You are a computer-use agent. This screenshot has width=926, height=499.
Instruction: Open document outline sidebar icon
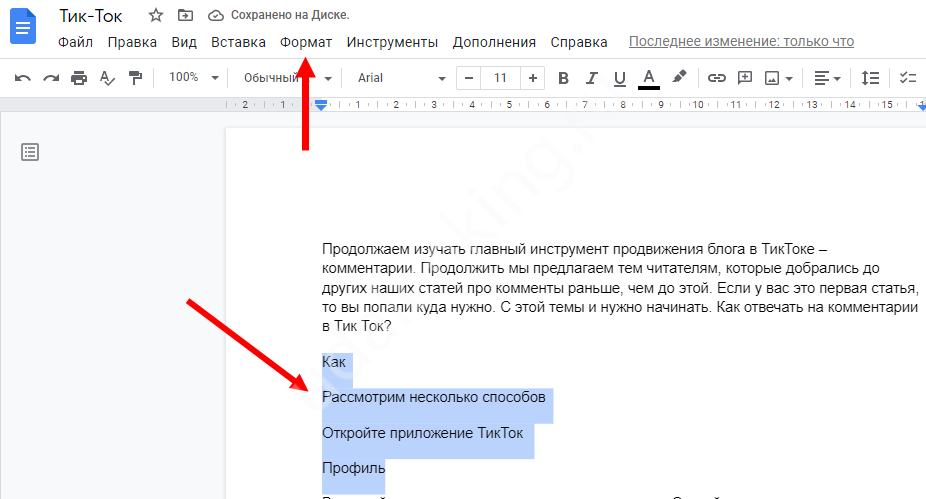point(30,152)
